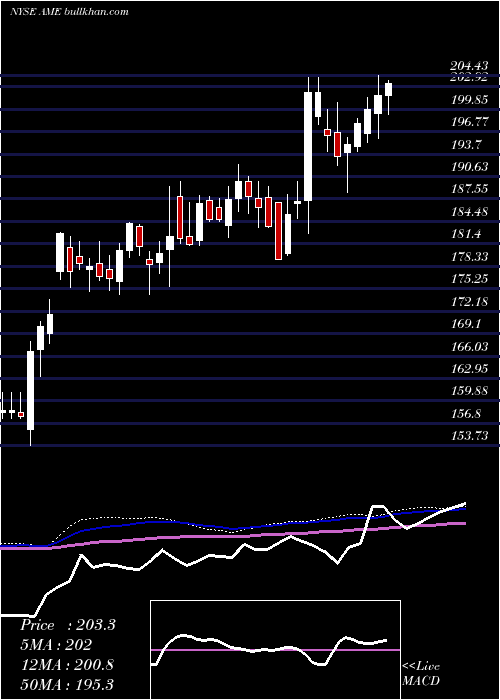This screenshot has width=500, height=700.
Task: Select the 187.55 price axis label
Action: pyautogui.click(x=469, y=189)
